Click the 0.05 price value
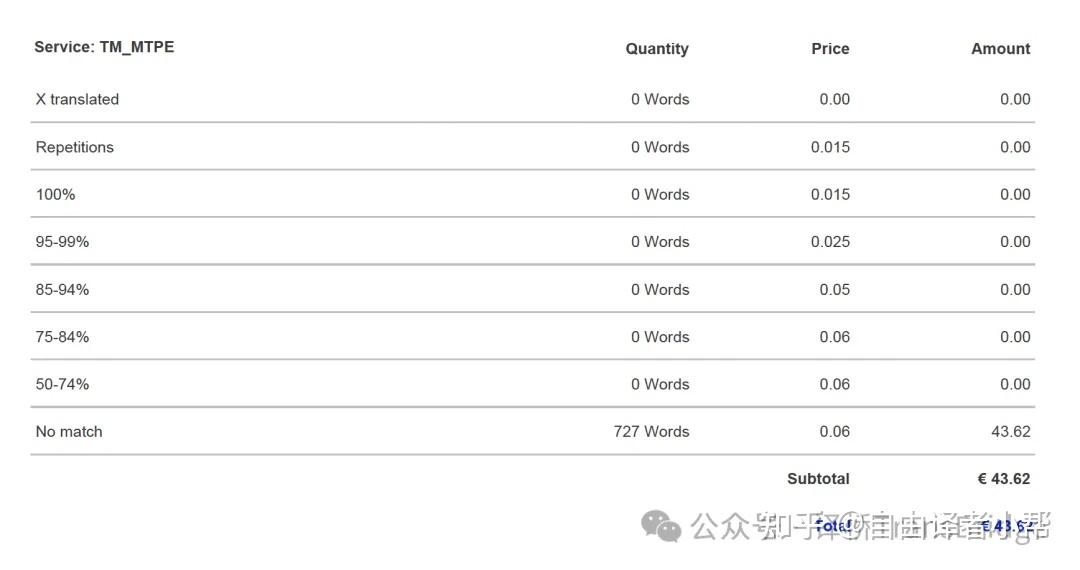 click(834, 289)
